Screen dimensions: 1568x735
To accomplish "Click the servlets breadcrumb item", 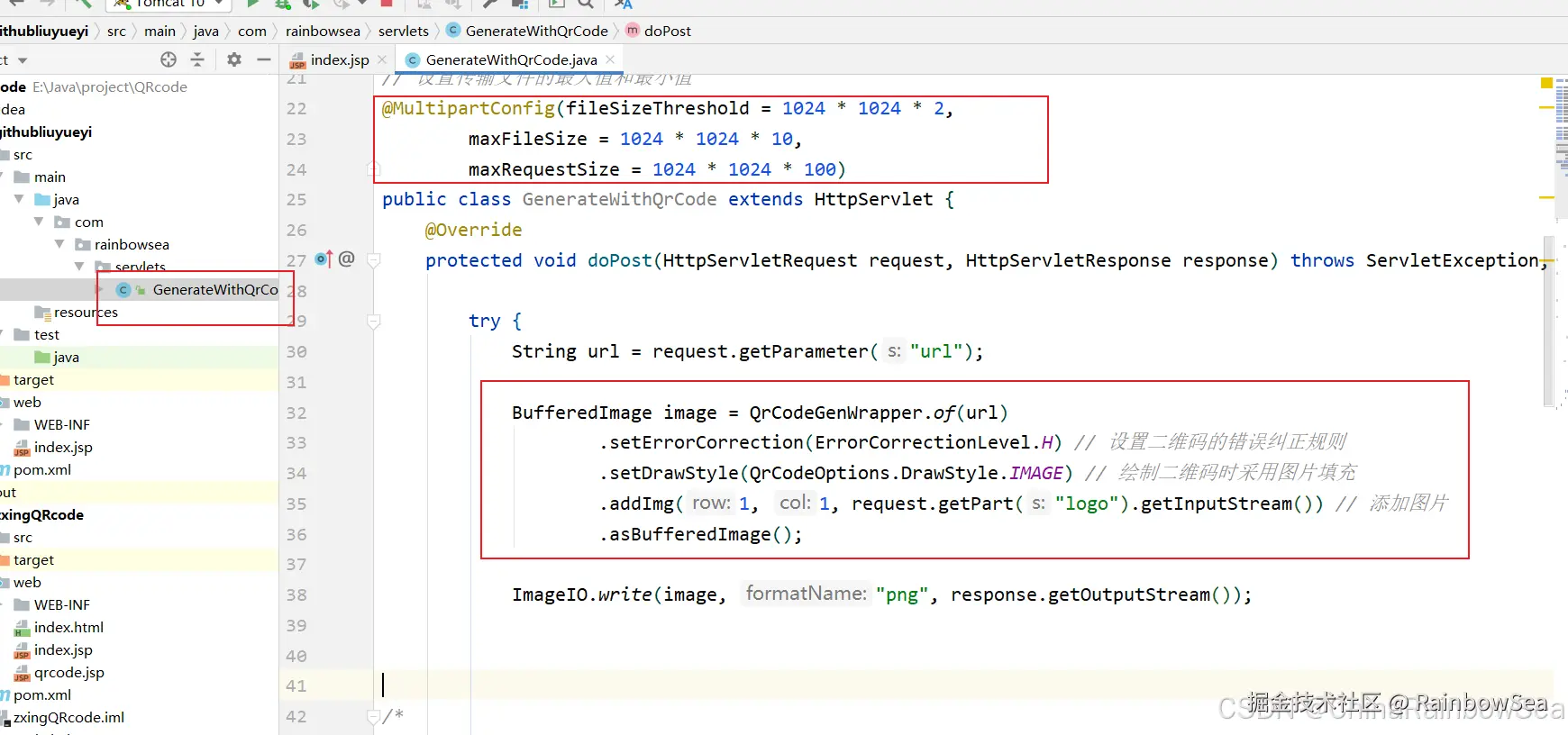I will click(x=404, y=31).
